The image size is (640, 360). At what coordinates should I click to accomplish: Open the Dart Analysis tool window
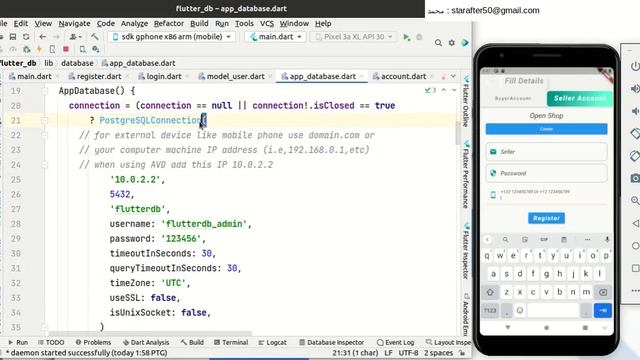coord(146,342)
